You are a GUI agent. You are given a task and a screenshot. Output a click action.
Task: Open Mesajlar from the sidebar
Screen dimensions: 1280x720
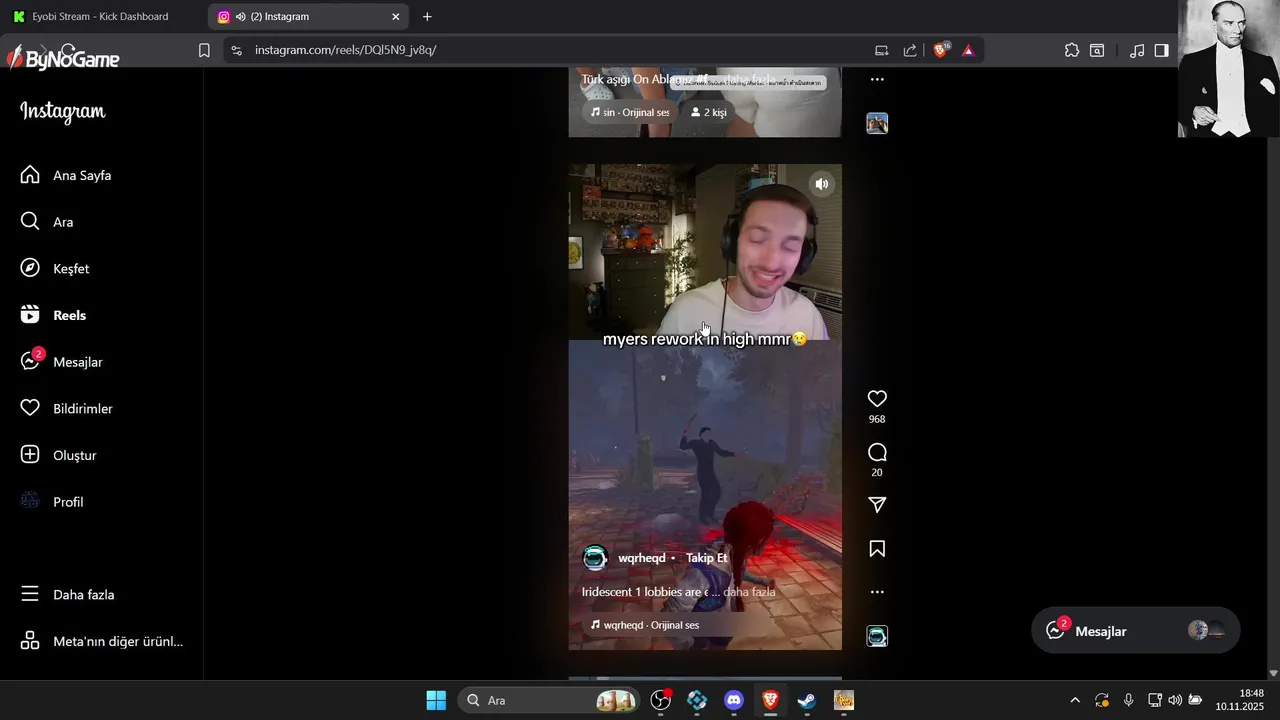tap(62, 362)
